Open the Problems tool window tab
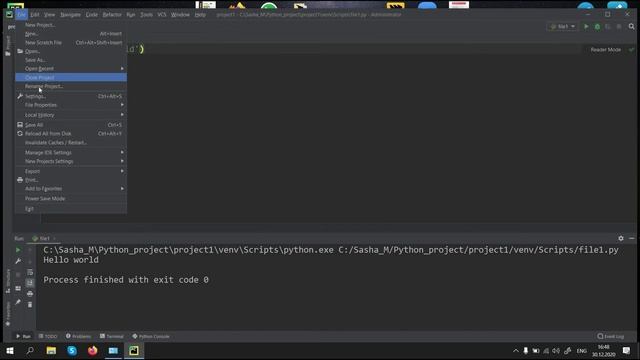This screenshot has width=640, height=360. click(78, 336)
